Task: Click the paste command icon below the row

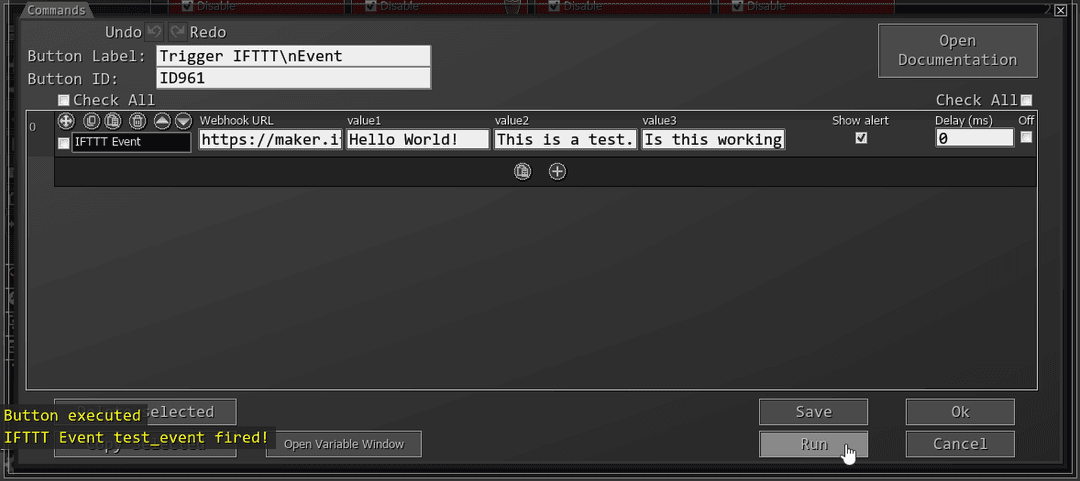Action: (x=523, y=172)
